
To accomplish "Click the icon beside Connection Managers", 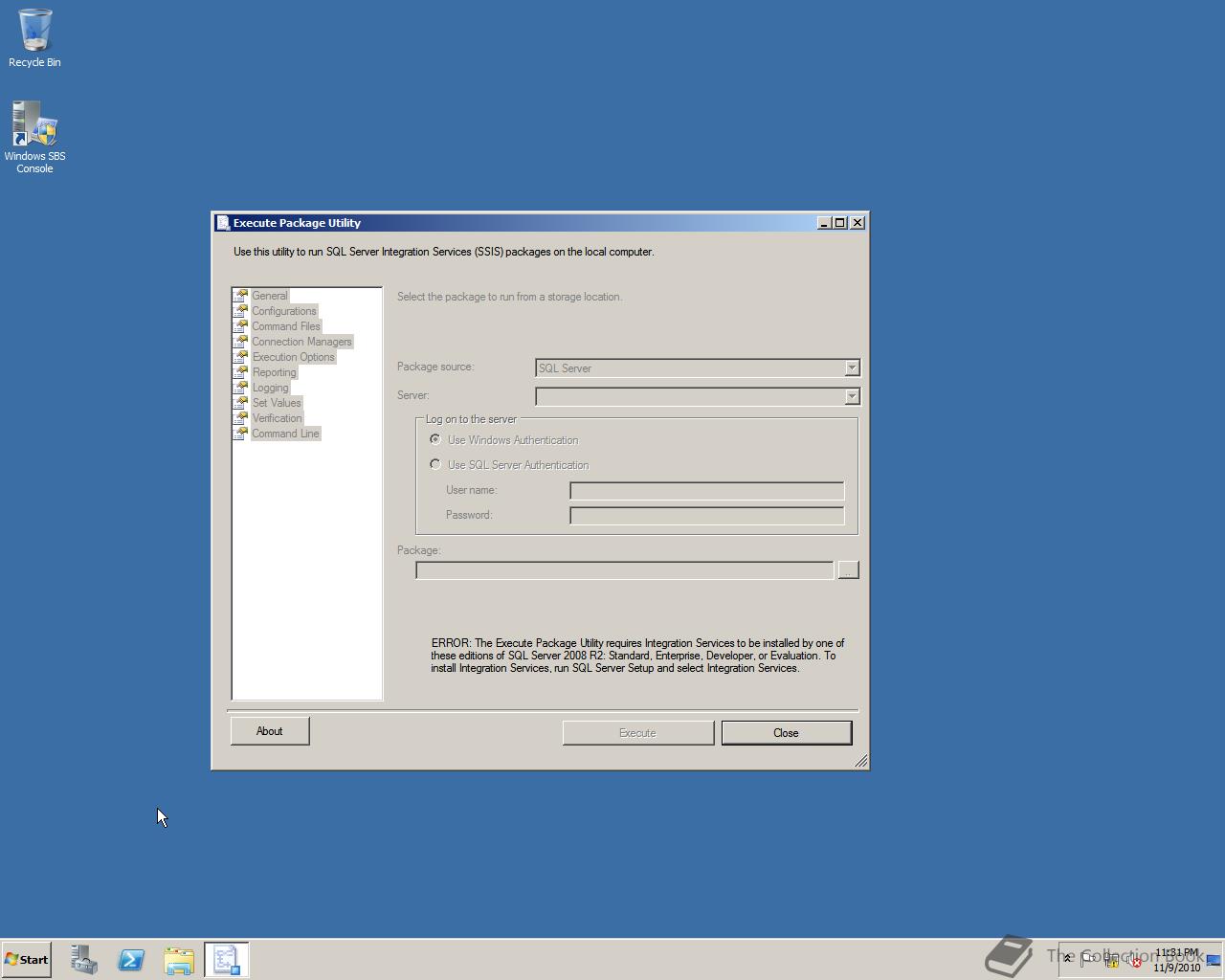I will click(241, 342).
